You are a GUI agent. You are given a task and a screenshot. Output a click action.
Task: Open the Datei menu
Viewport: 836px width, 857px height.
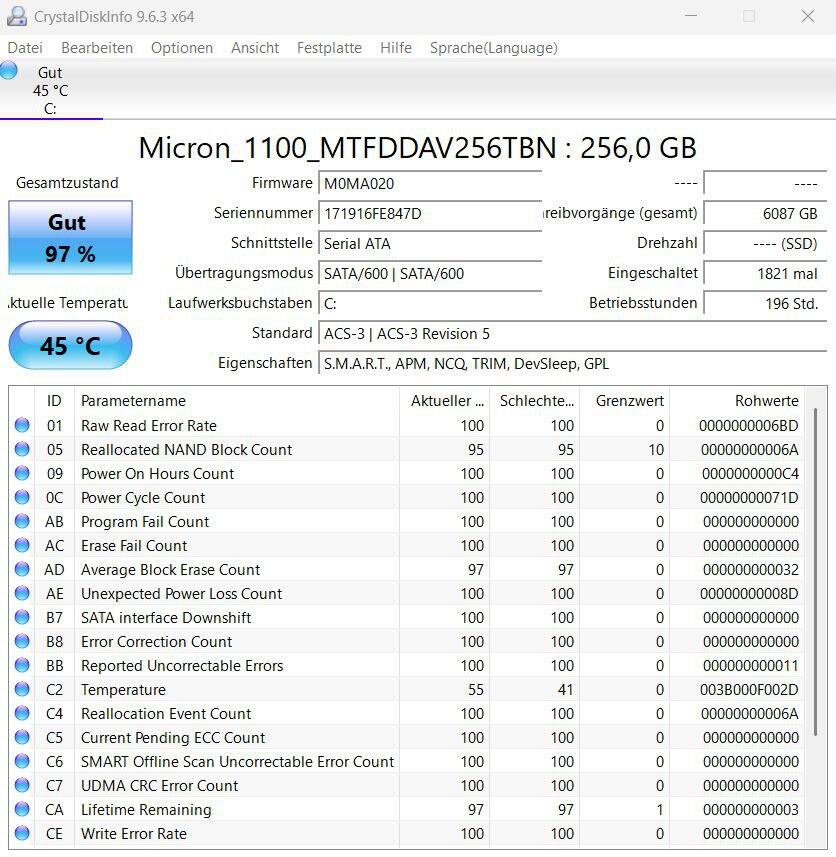tap(25, 48)
